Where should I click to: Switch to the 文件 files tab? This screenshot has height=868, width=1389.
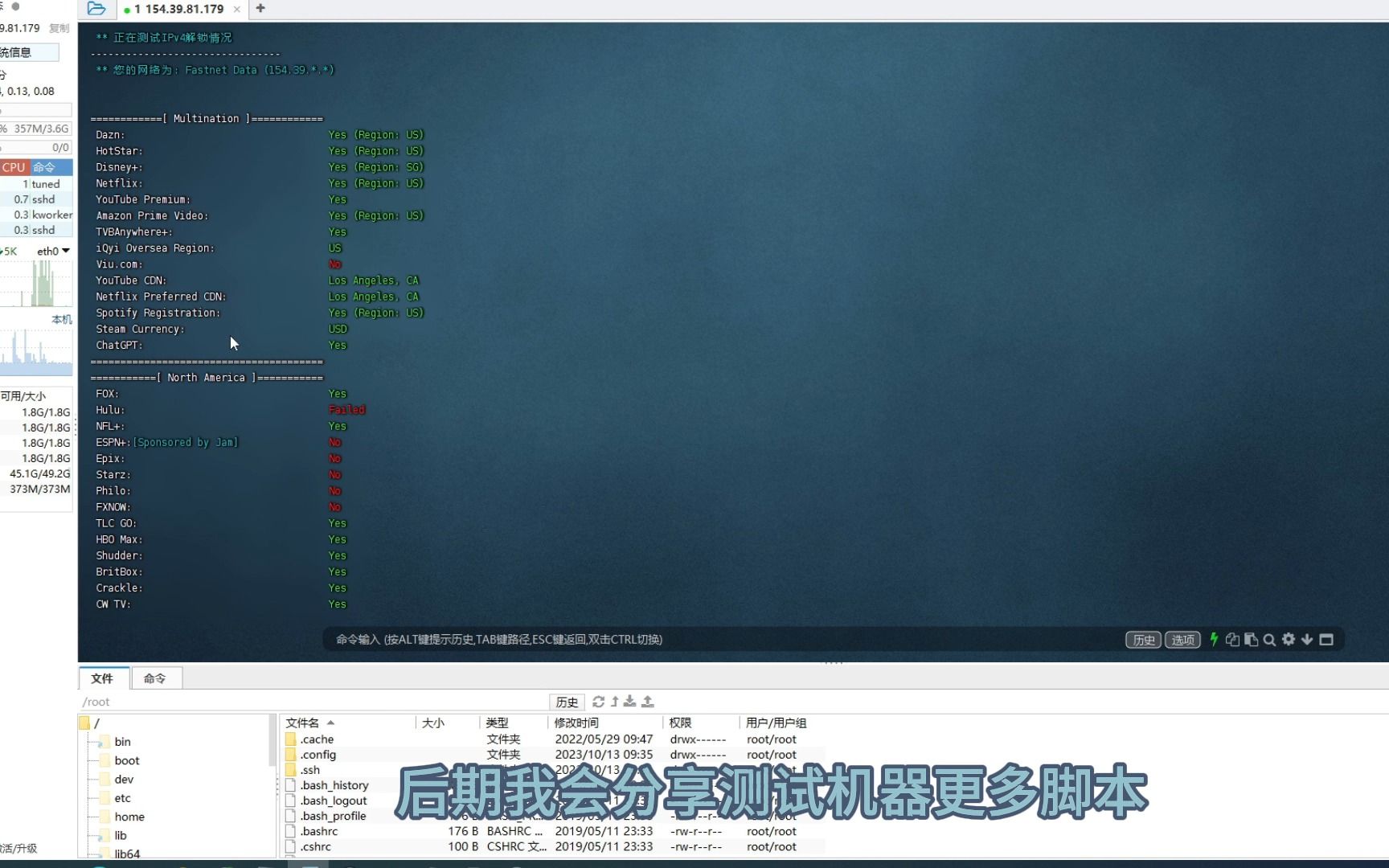coord(102,678)
